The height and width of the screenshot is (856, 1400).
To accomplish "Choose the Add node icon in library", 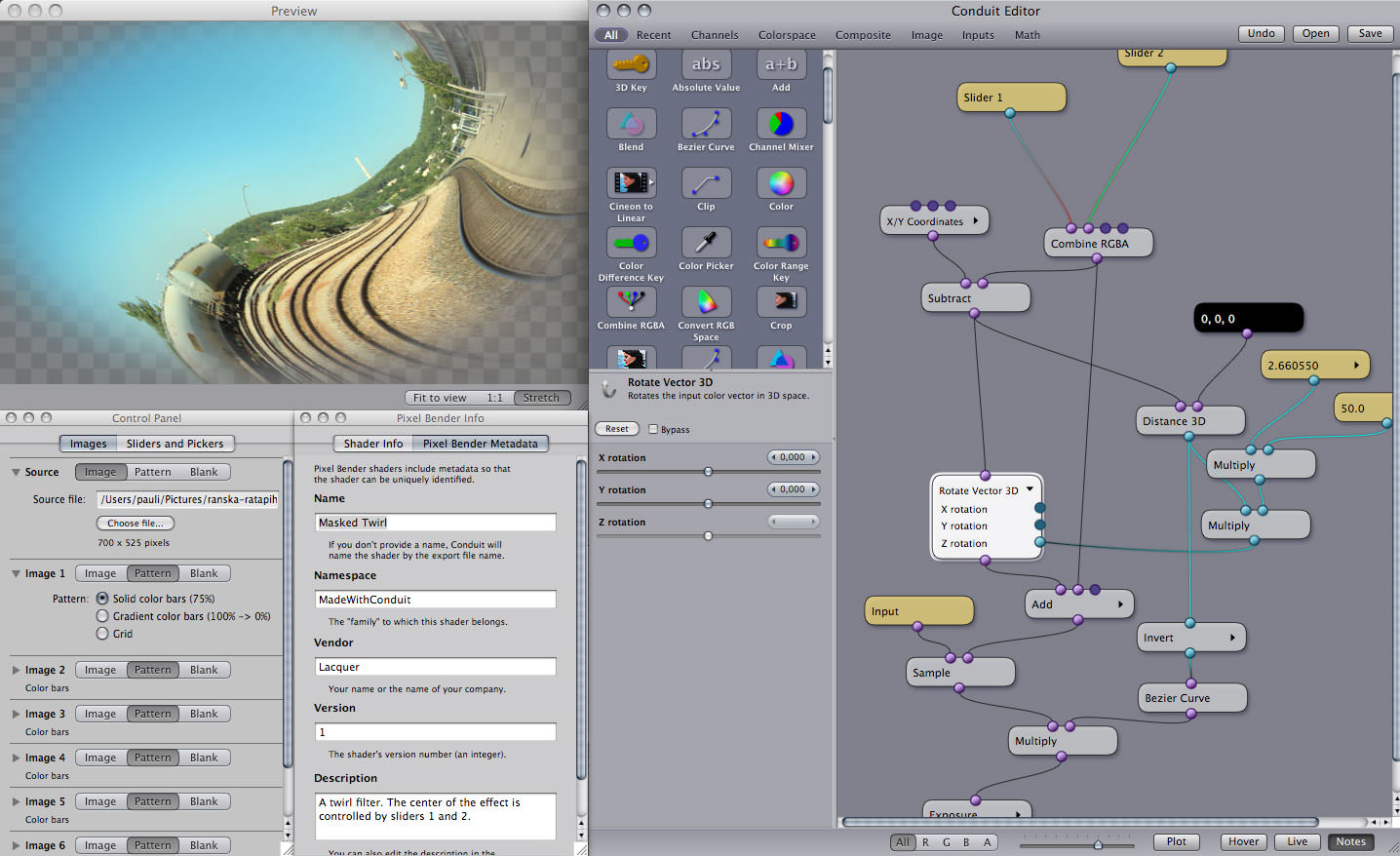I will point(781,64).
